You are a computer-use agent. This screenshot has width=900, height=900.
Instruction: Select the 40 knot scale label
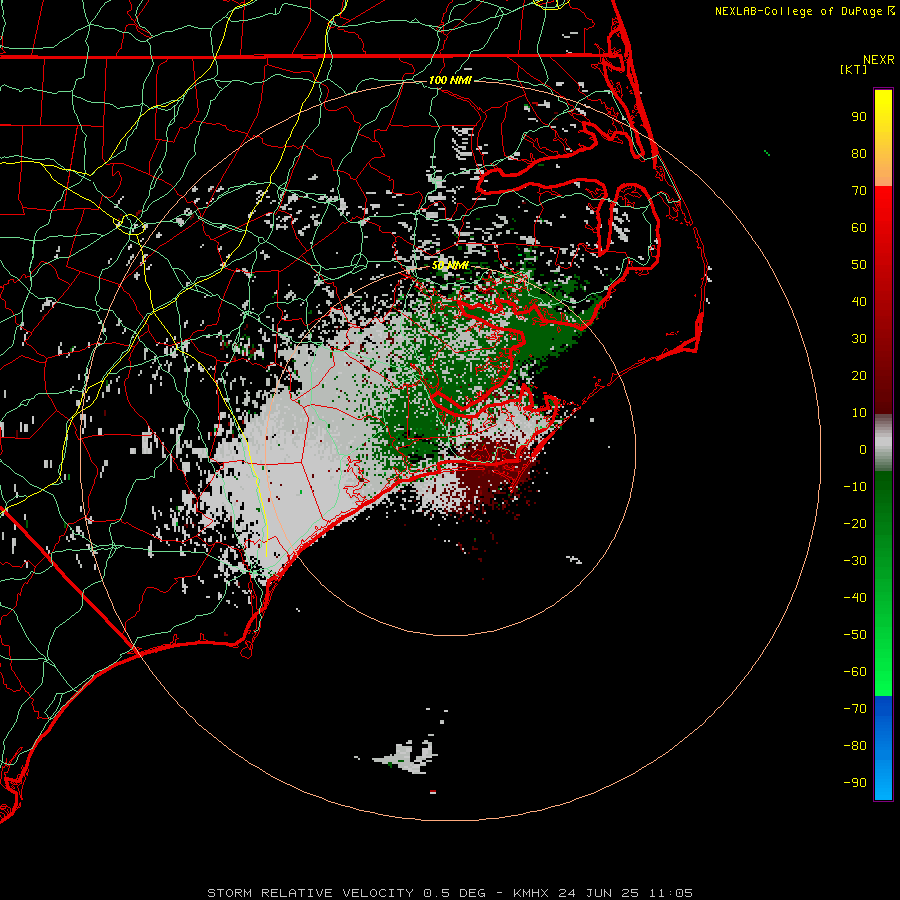859,302
